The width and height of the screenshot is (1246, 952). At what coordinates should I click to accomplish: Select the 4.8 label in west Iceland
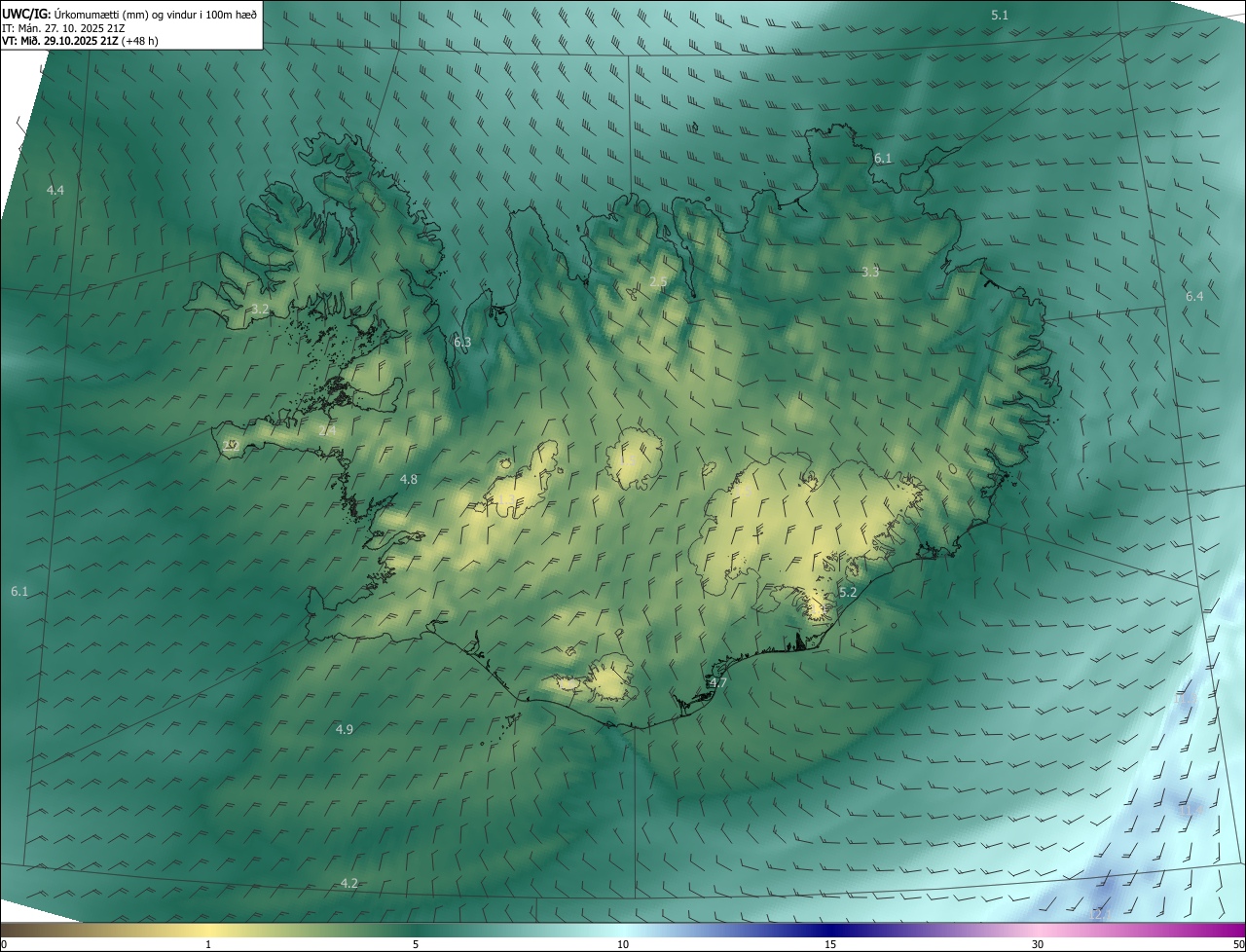pyautogui.click(x=409, y=479)
